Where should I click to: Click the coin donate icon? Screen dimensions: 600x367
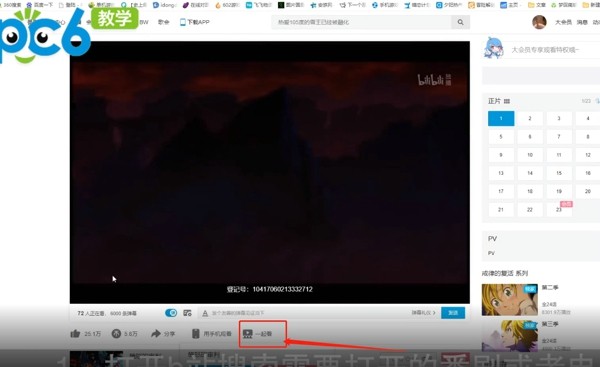pos(116,334)
